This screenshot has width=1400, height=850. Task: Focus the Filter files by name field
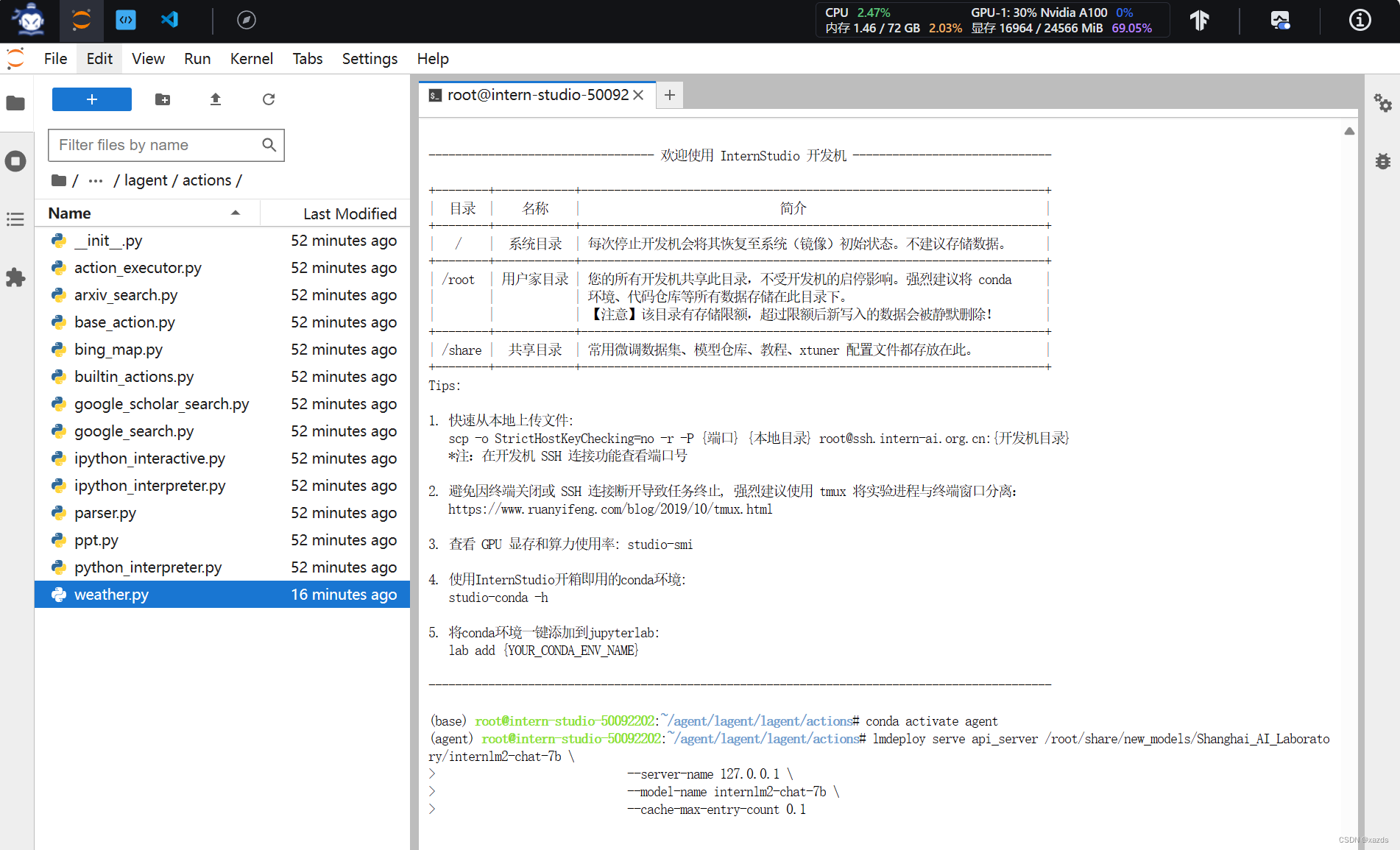(x=166, y=145)
